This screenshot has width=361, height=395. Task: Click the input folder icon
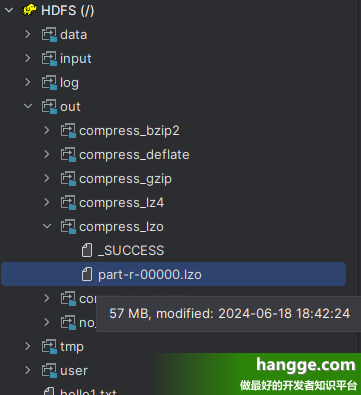click(49, 59)
